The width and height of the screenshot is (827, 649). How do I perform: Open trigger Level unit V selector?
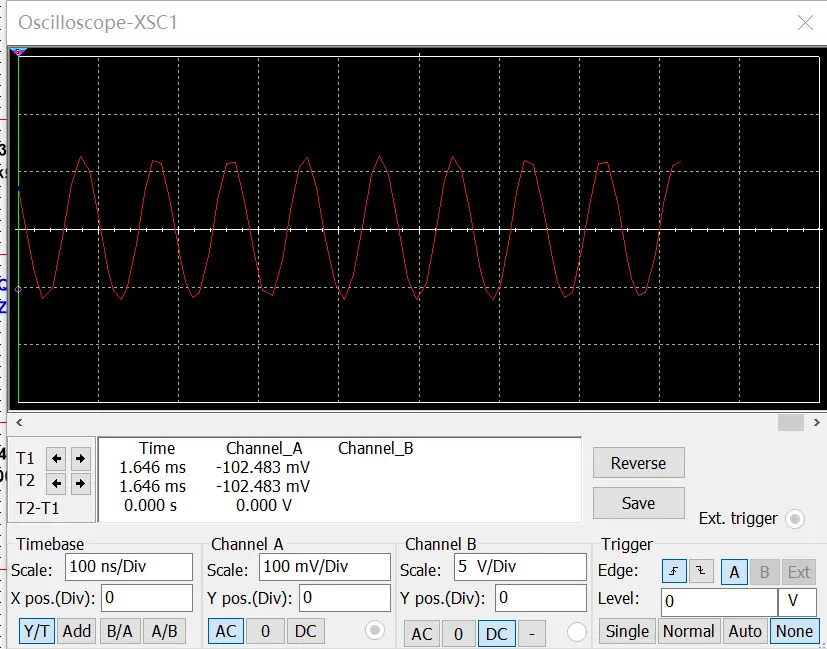point(797,602)
